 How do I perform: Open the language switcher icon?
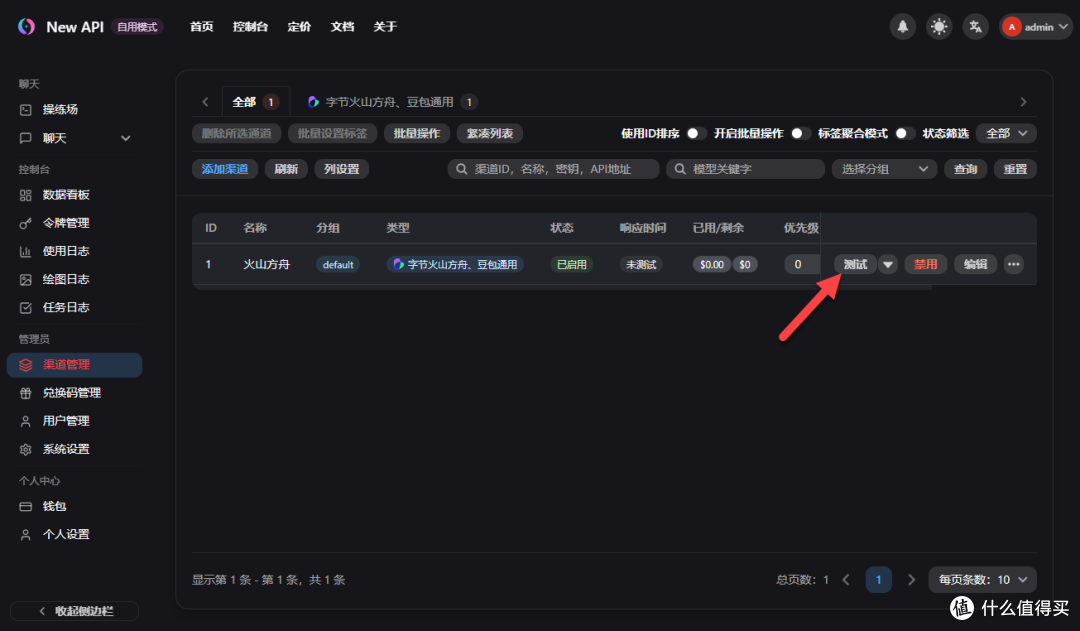tap(975, 27)
